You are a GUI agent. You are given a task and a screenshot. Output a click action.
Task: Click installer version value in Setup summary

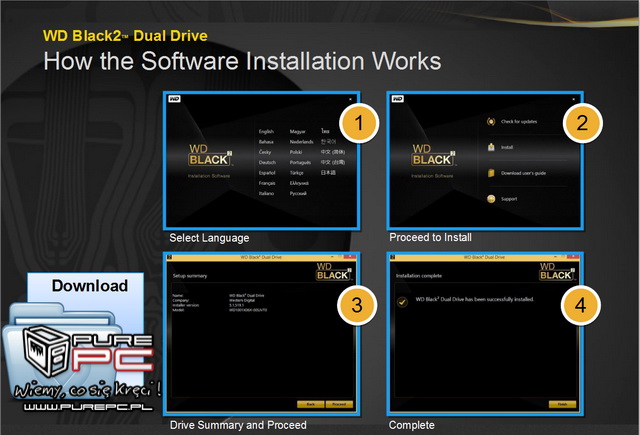point(236,305)
